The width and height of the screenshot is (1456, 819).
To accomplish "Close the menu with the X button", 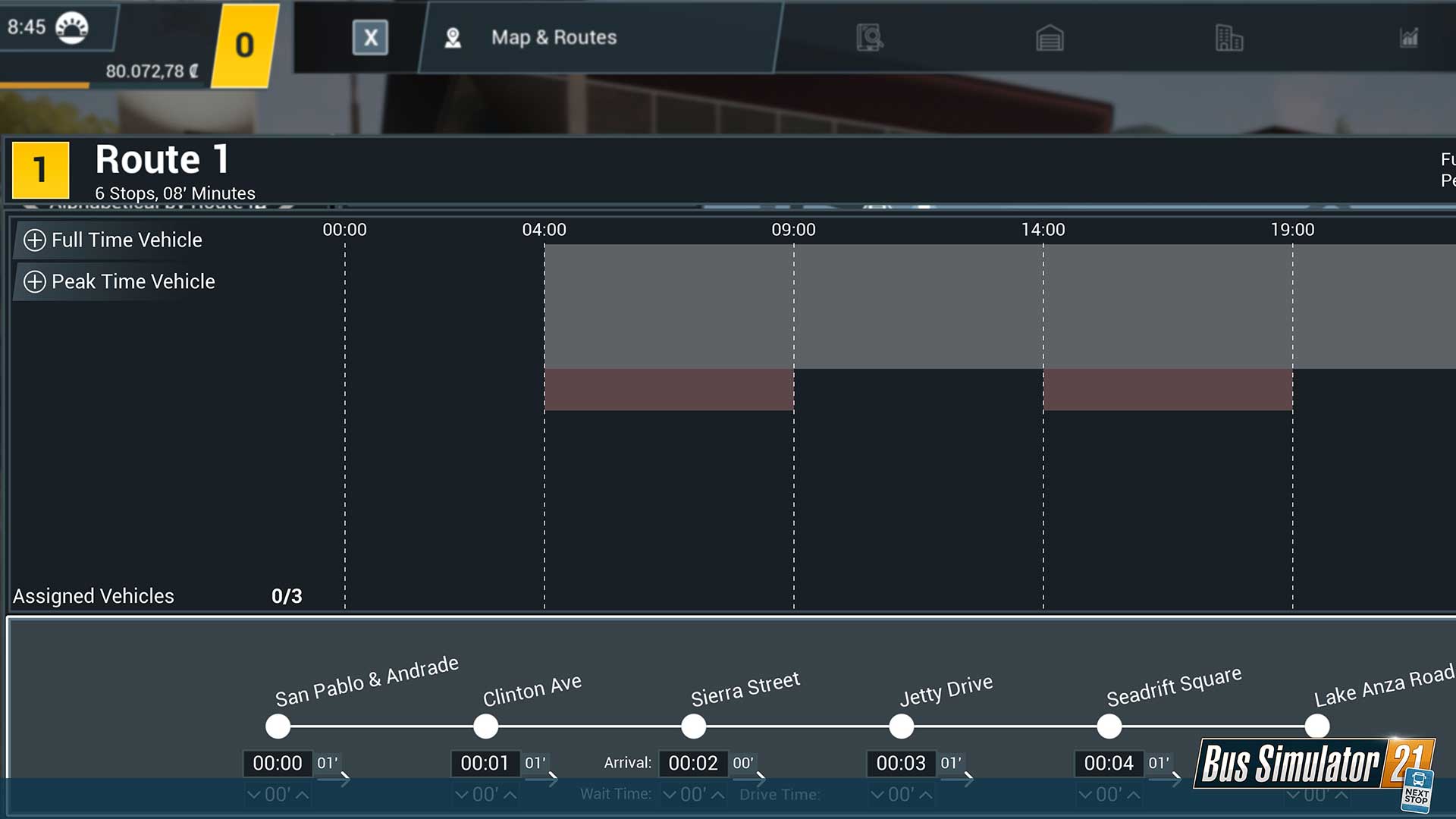I will [x=370, y=37].
